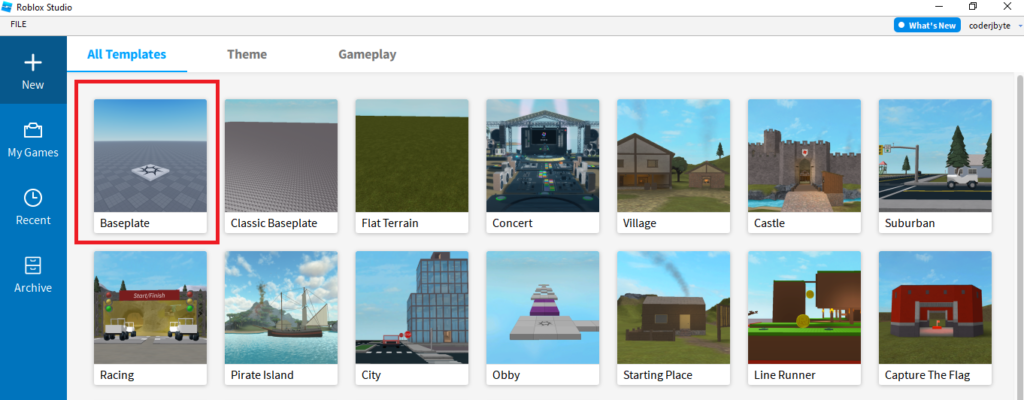The height and width of the screenshot is (400, 1024).
Task: Select the Racing template thumbnail
Action: pos(150,308)
